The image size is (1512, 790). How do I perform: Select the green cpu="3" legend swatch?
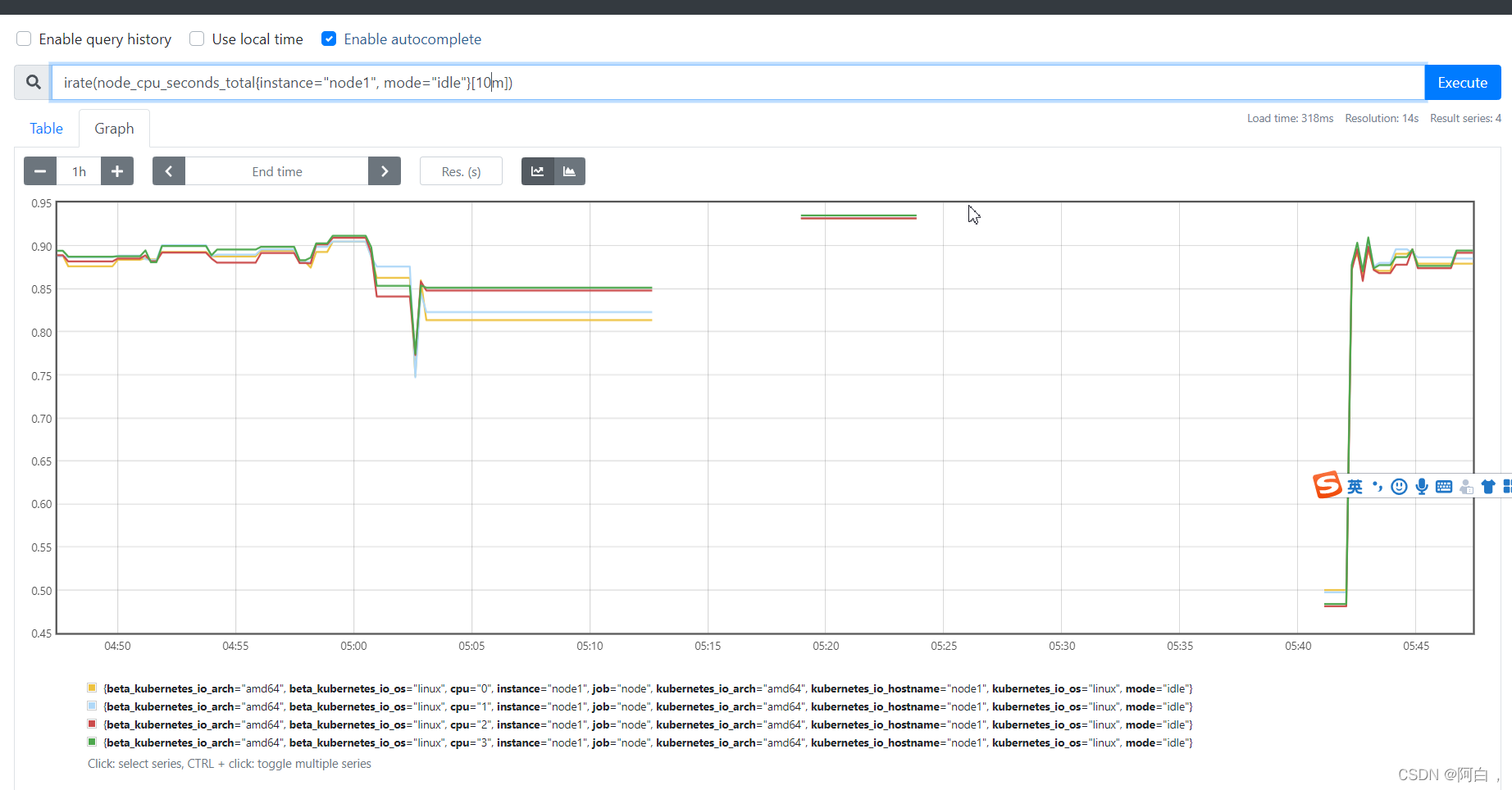click(x=92, y=742)
